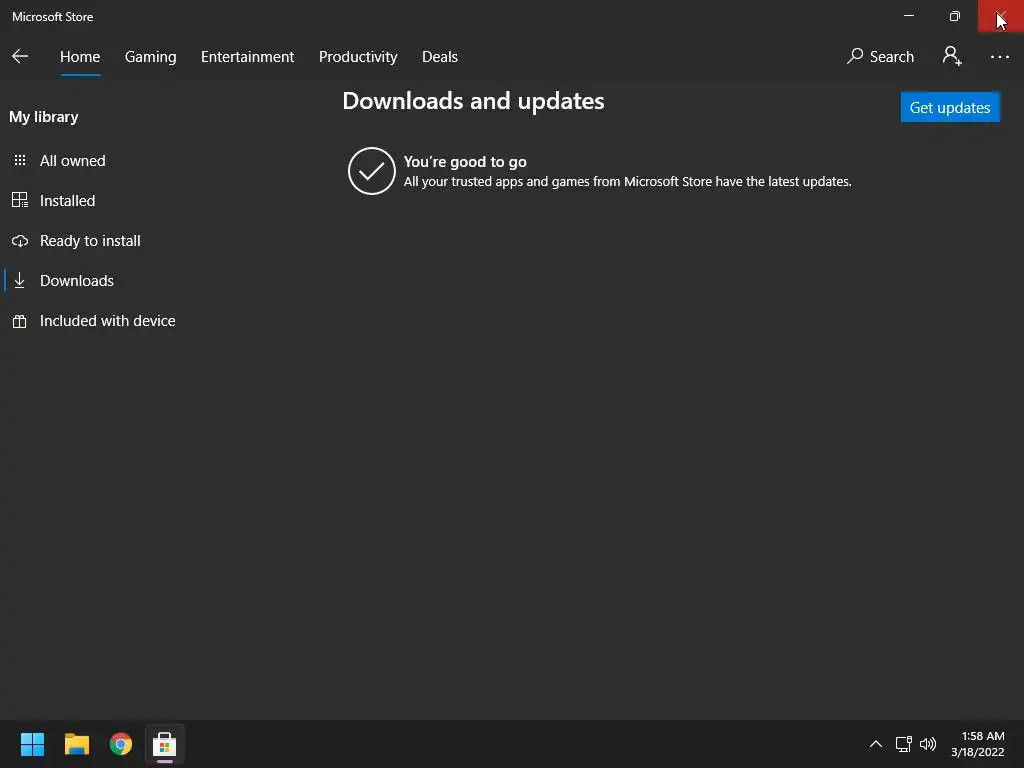The height and width of the screenshot is (768, 1024).
Task: Open the network status tray icon
Action: point(904,744)
